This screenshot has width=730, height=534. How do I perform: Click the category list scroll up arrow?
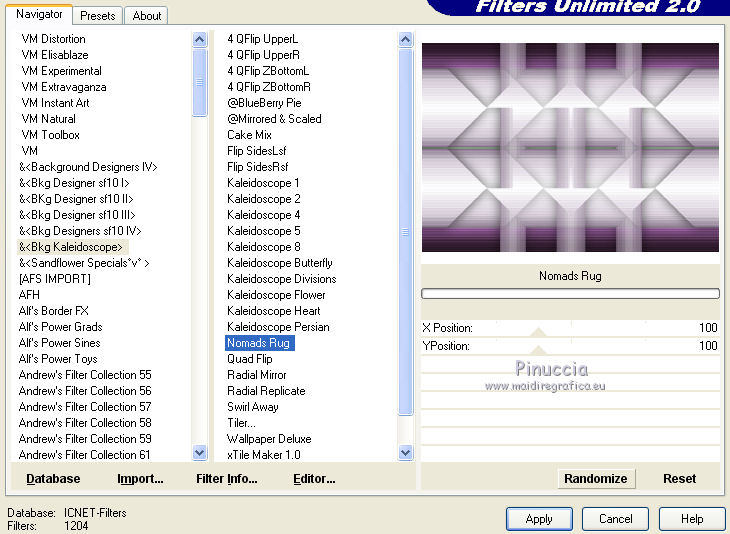tap(200, 40)
